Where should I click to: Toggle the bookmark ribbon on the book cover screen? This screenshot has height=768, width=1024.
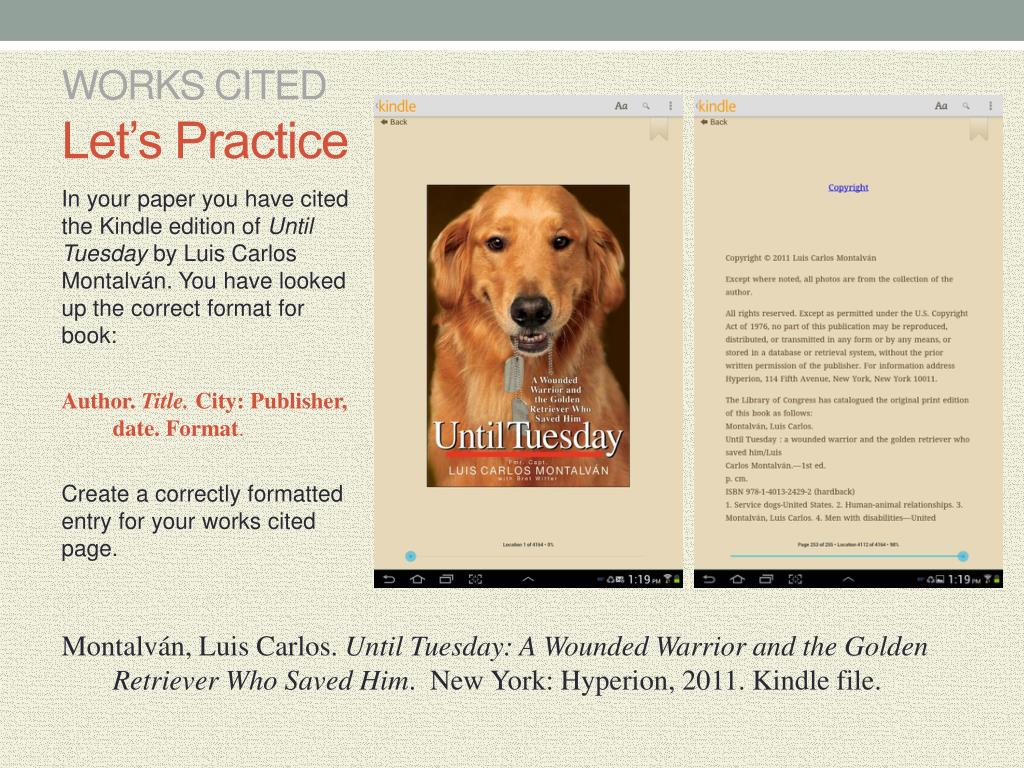coord(659,129)
